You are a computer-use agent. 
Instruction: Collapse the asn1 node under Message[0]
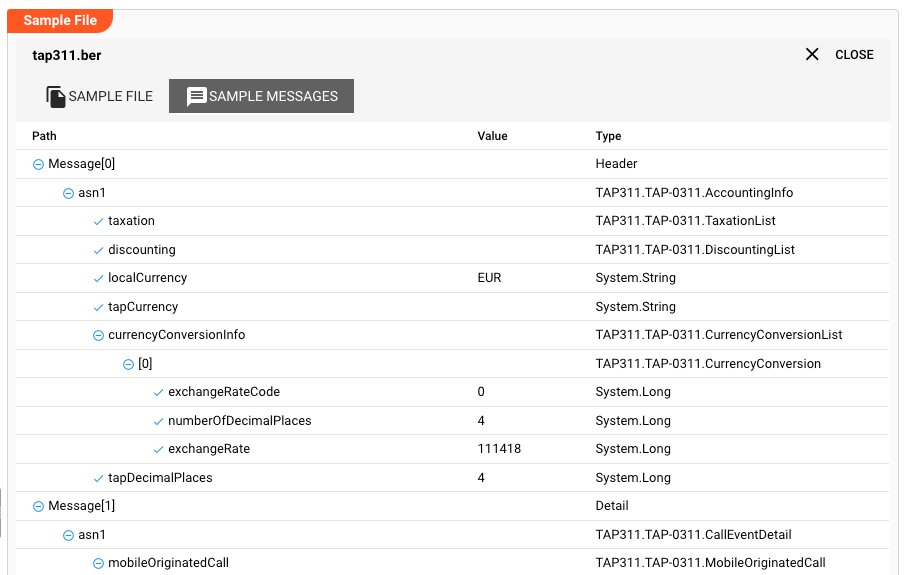pos(68,193)
